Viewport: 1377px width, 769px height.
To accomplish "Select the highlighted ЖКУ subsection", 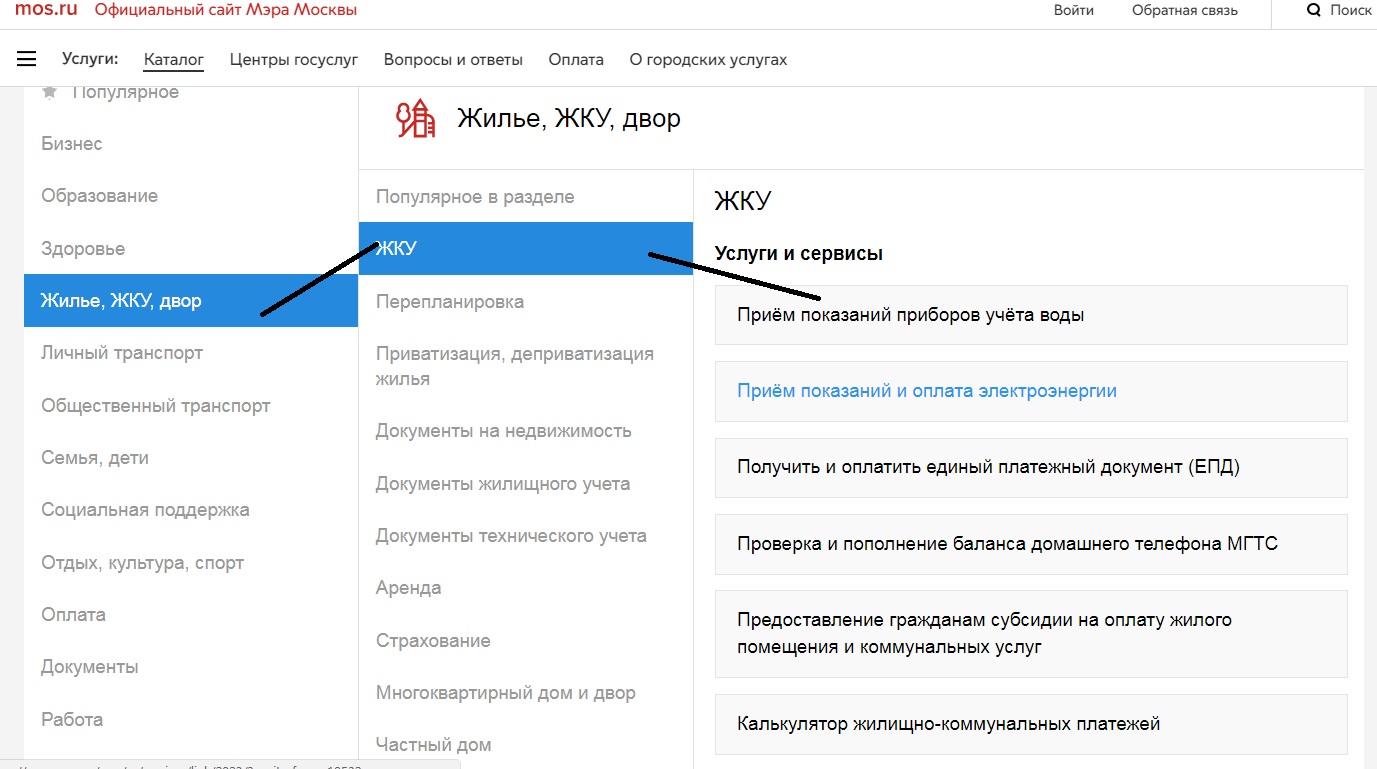I will coord(526,248).
